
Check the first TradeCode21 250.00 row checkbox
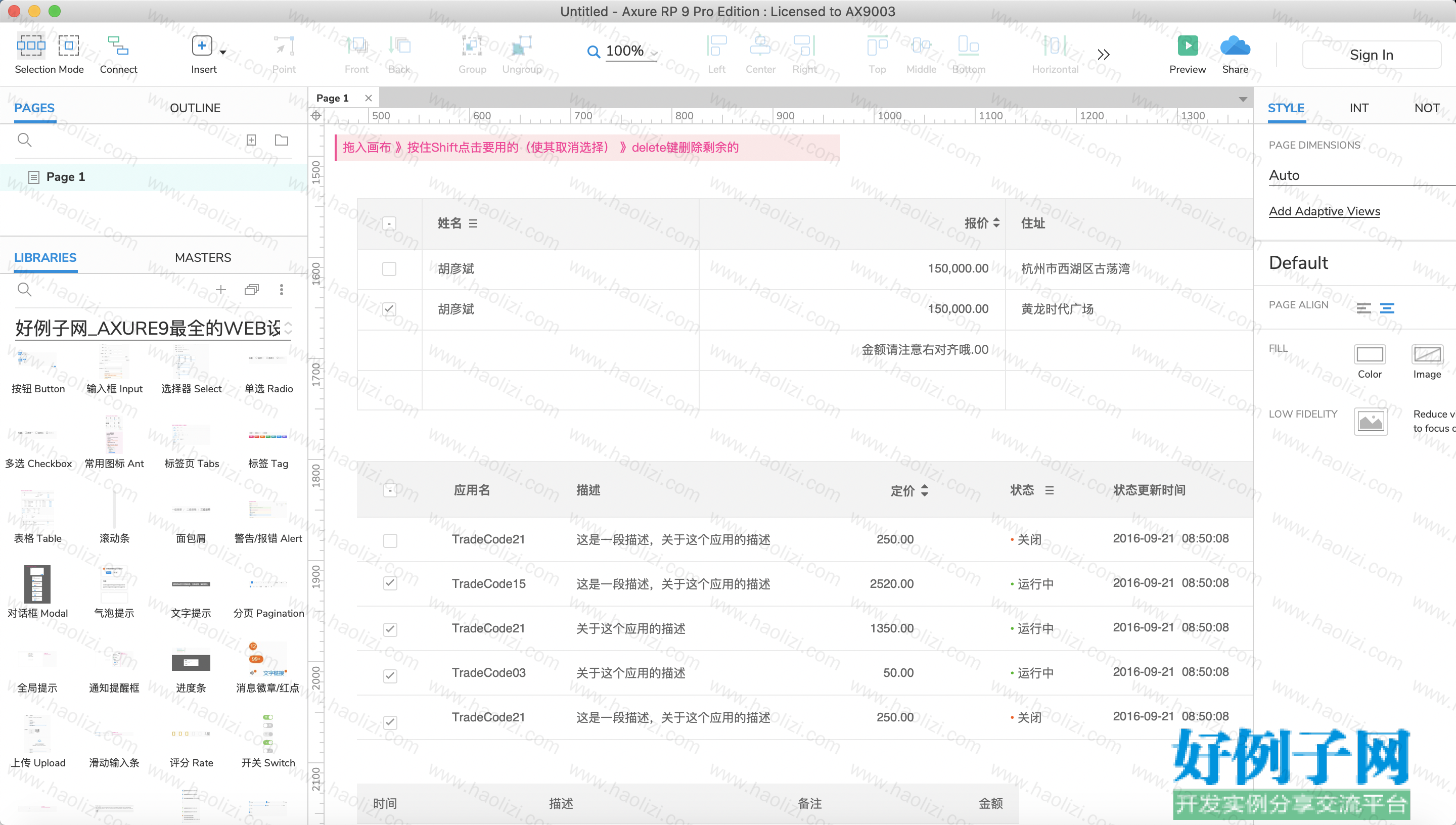390,540
